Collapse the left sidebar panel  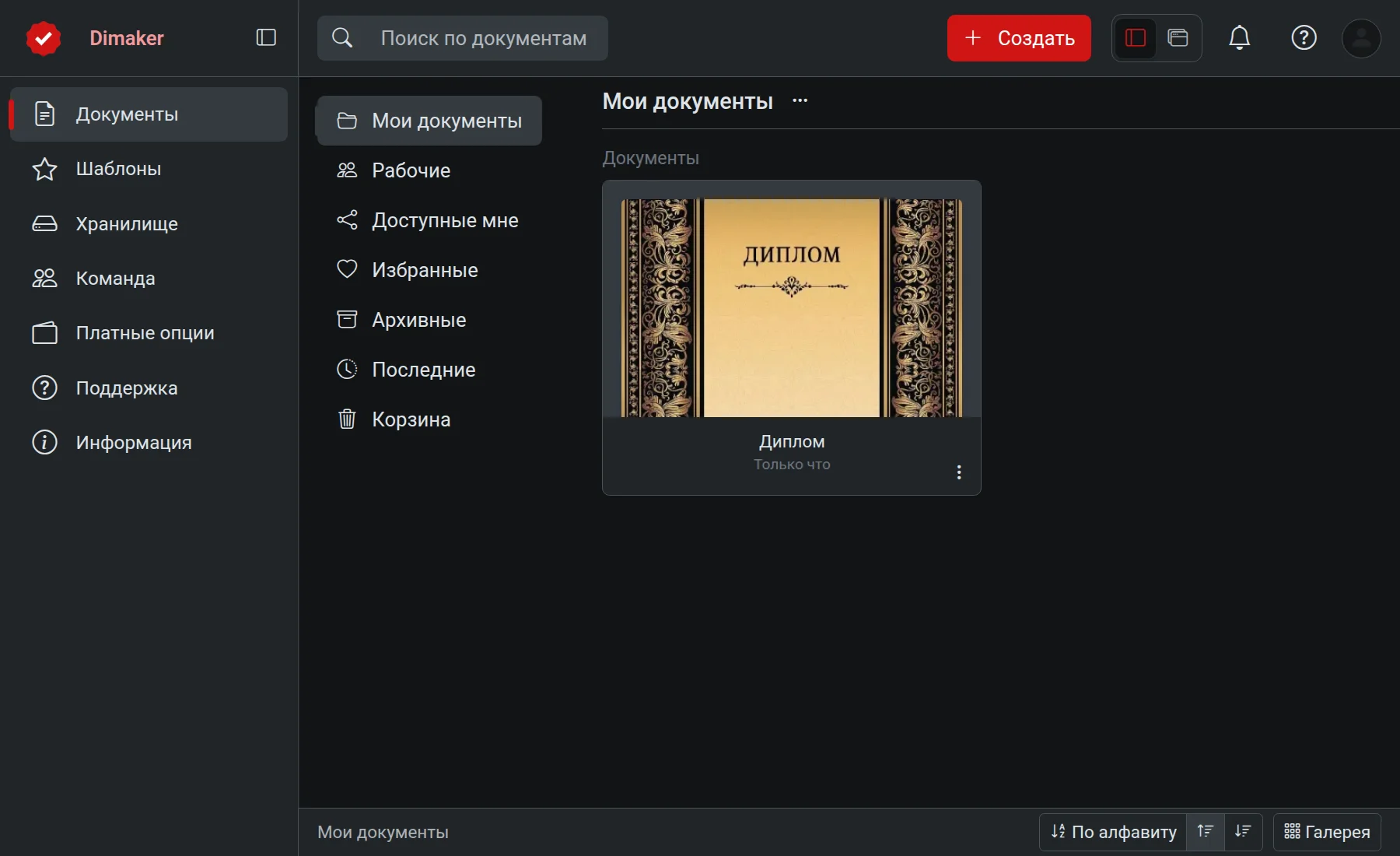(x=266, y=37)
